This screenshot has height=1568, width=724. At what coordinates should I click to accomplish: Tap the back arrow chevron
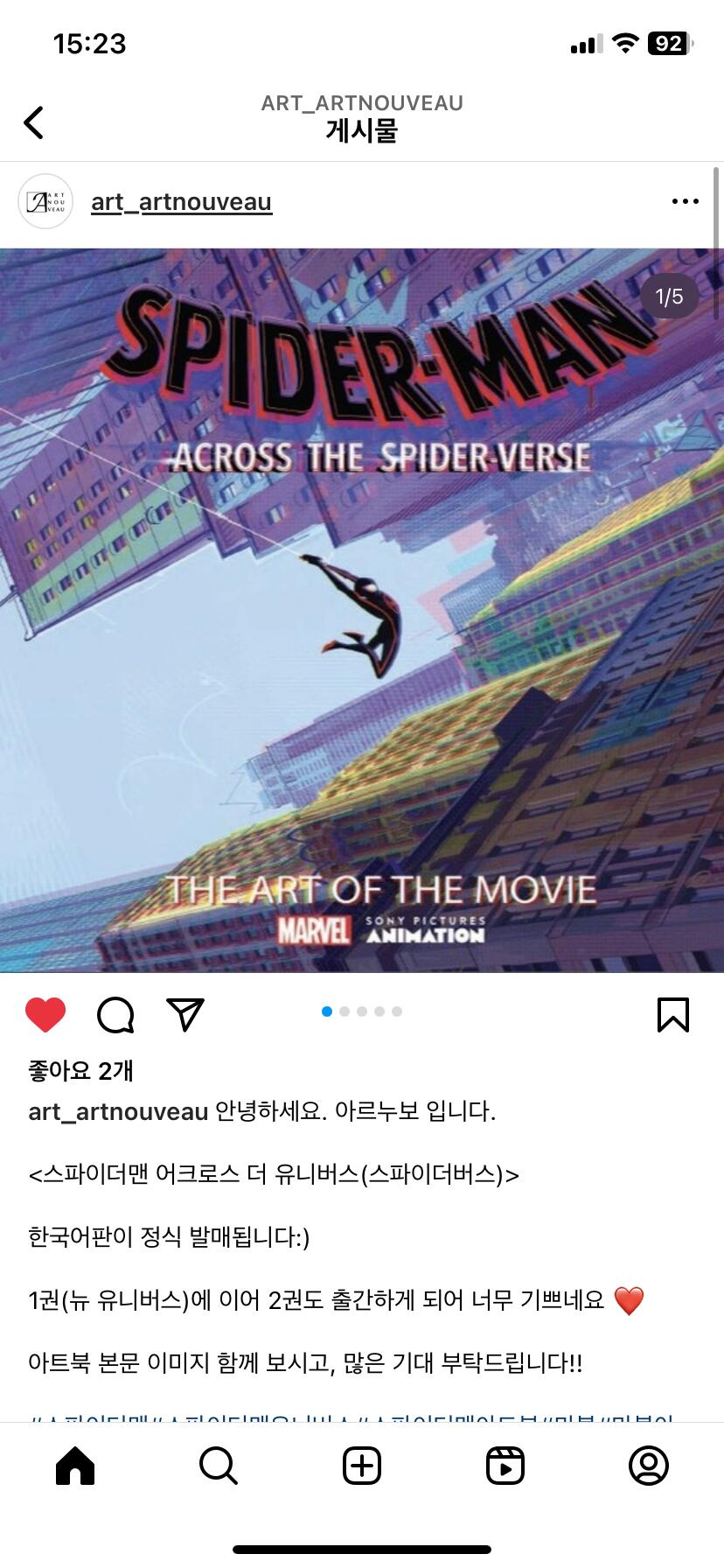click(x=33, y=122)
